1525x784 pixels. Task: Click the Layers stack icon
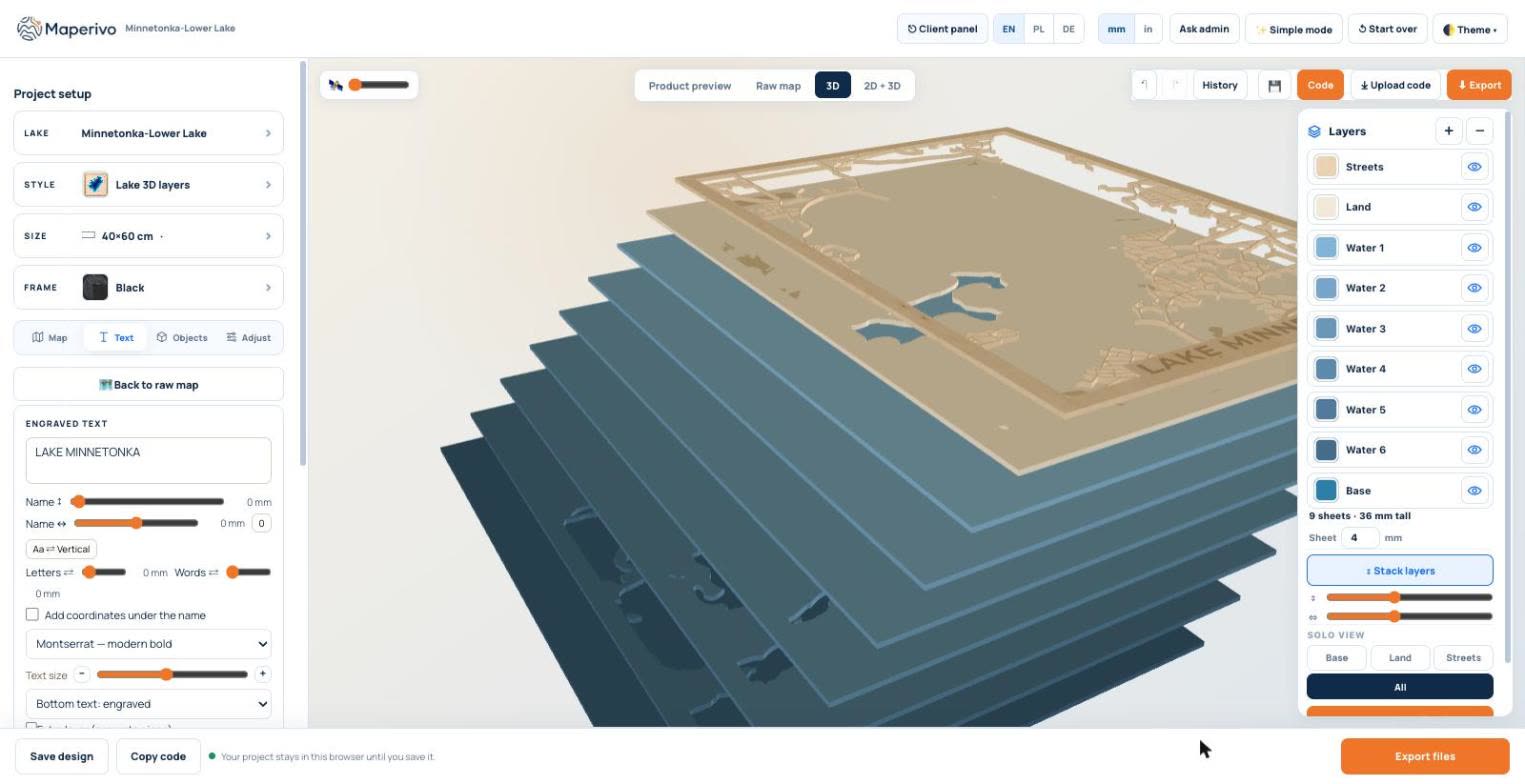click(1314, 131)
